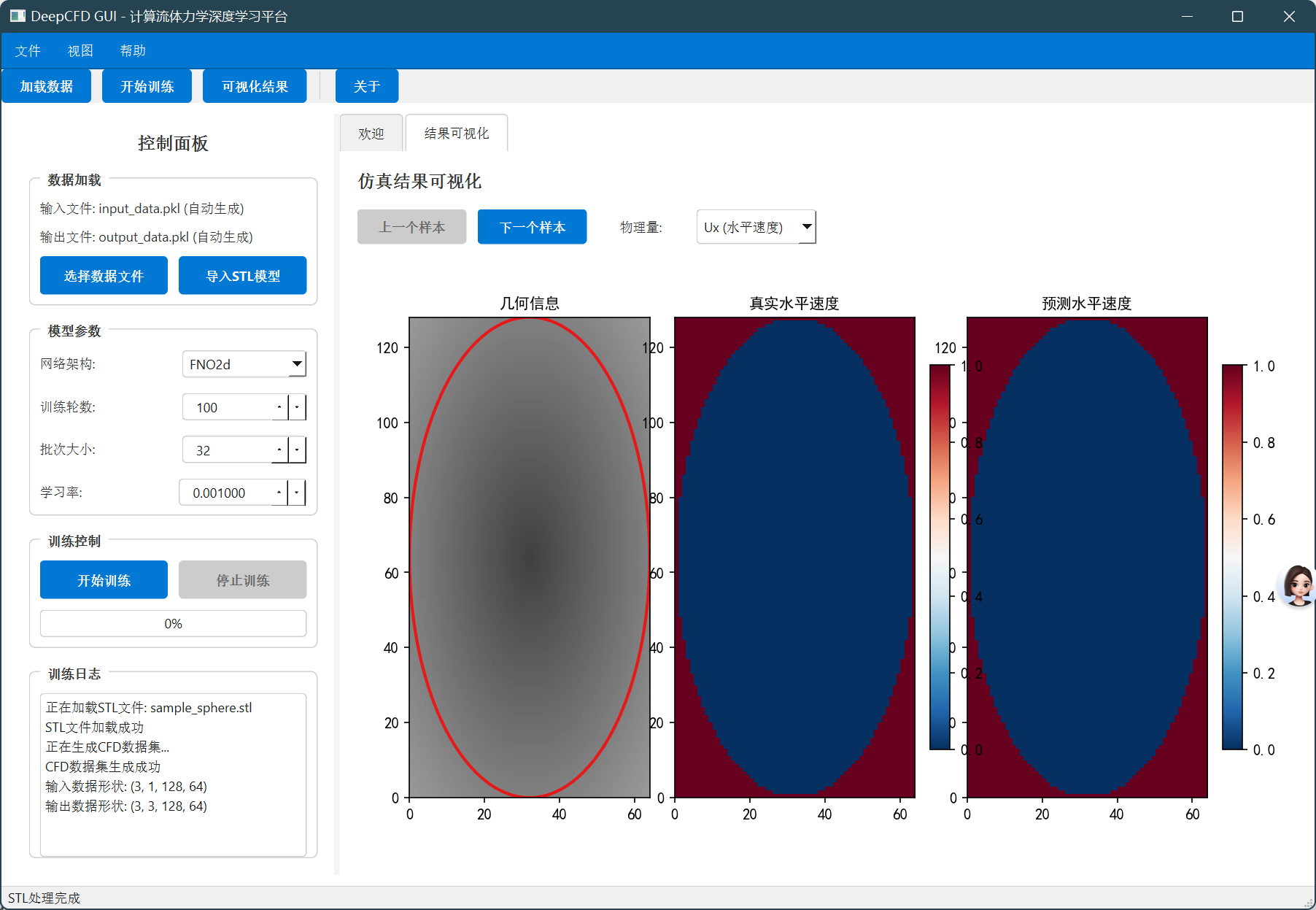Screen dimensions: 1316x910
Task: Open the 文件 menu
Action: (28, 50)
